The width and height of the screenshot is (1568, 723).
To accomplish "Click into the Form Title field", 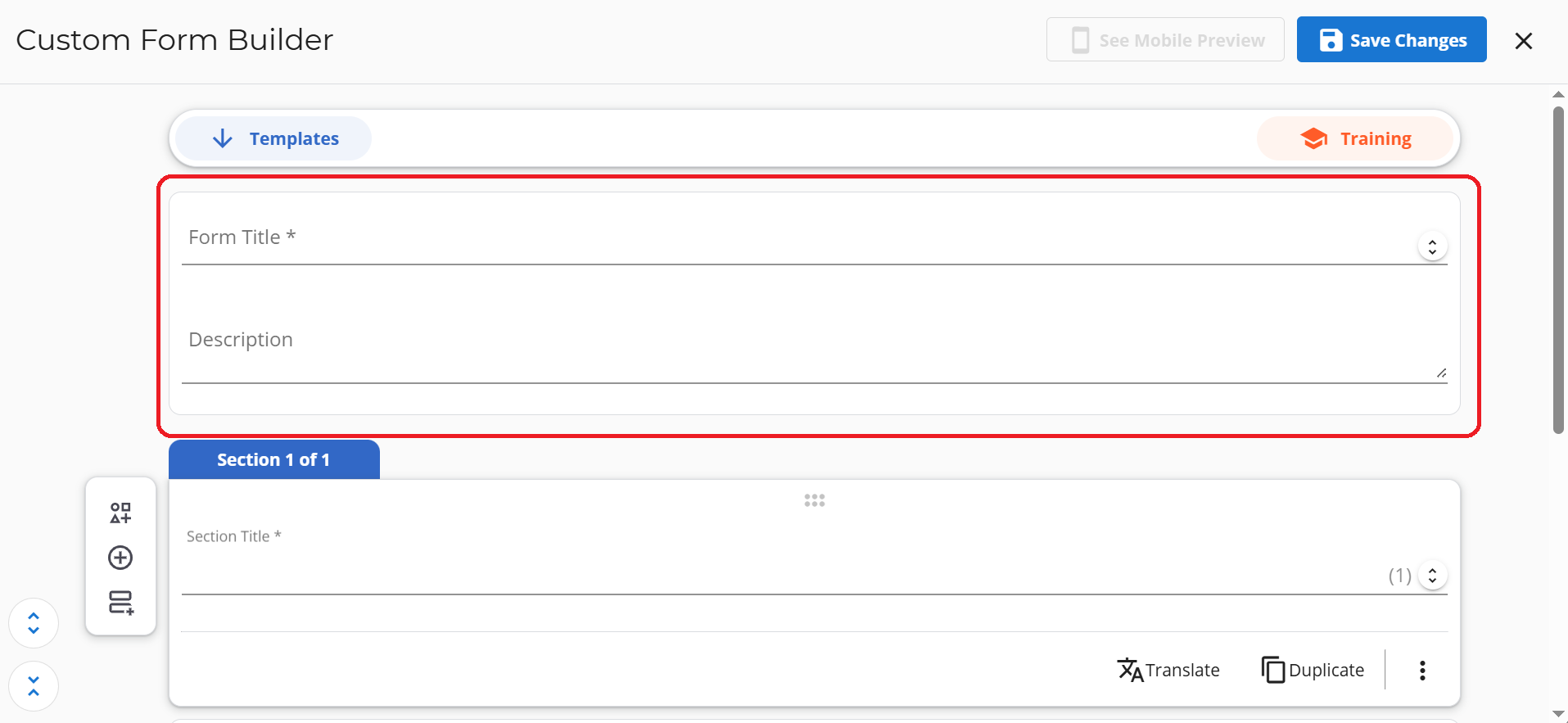I will pyautogui.click(x=794, y=242).
